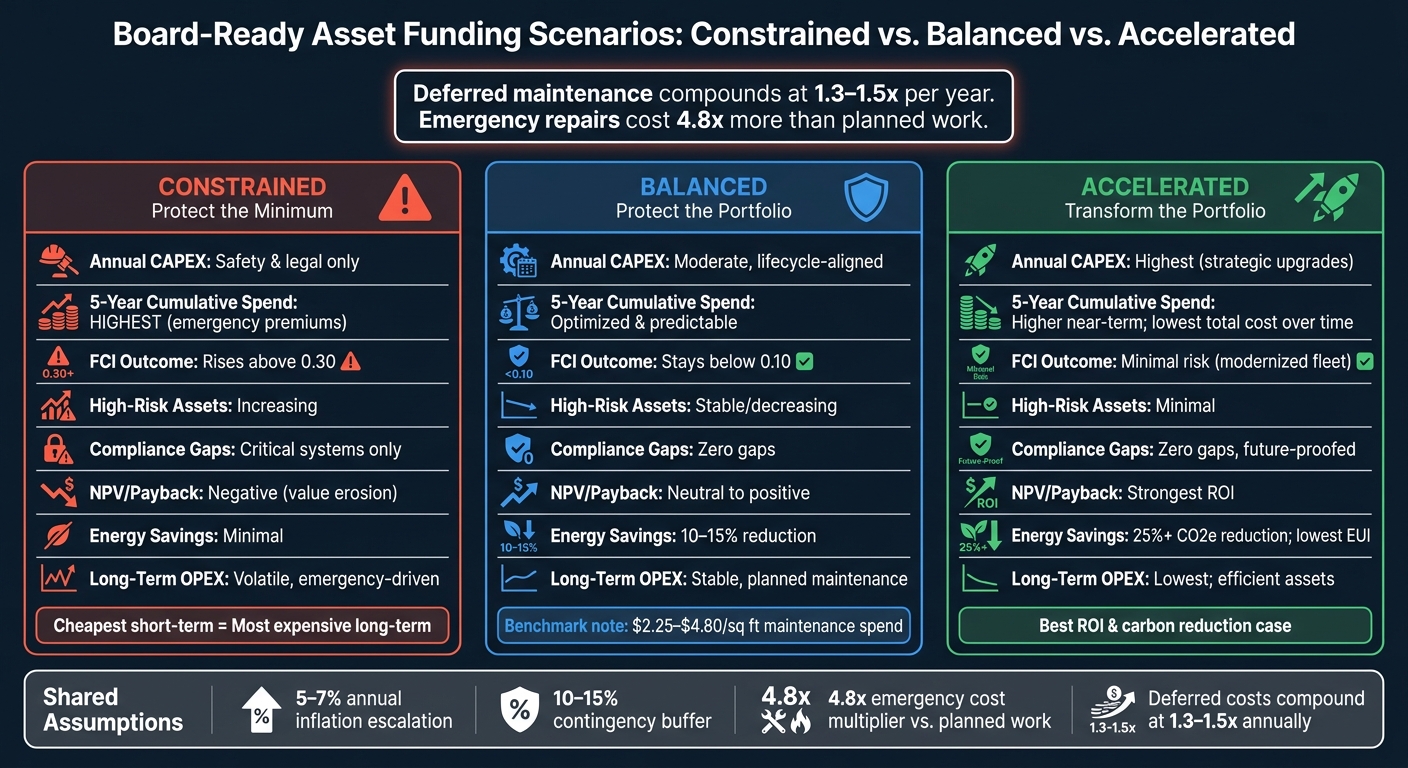Screen dimensions: 1408x768
Task: Click the falling dollar NPV icon in Constrained
Action: (x=58, y=492)
